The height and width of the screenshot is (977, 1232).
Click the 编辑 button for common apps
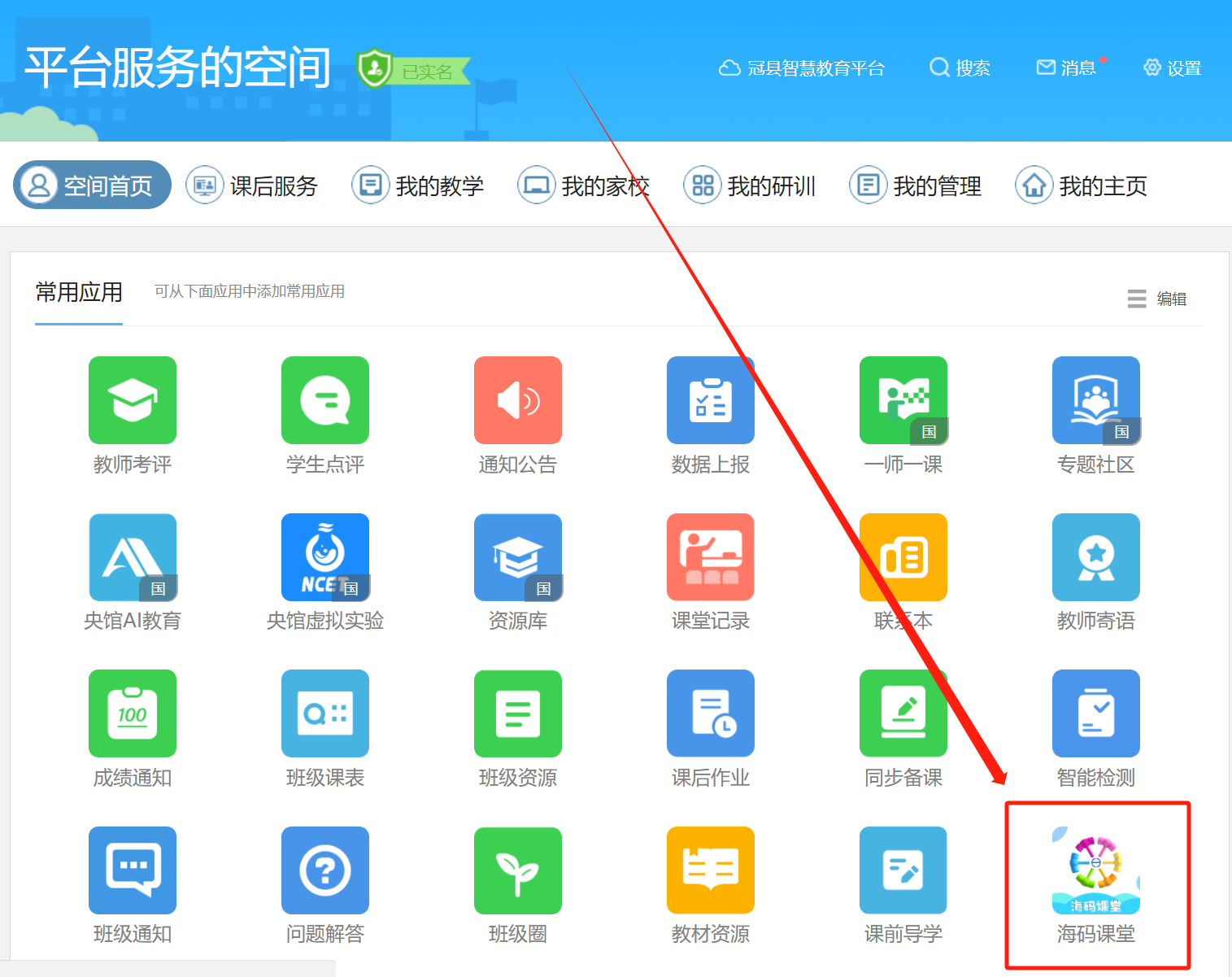[1157, 299]
